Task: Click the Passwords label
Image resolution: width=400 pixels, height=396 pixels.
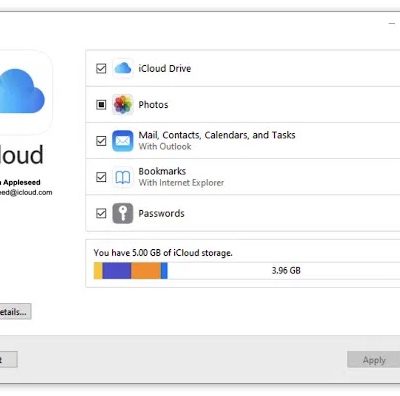Action: 161,213
